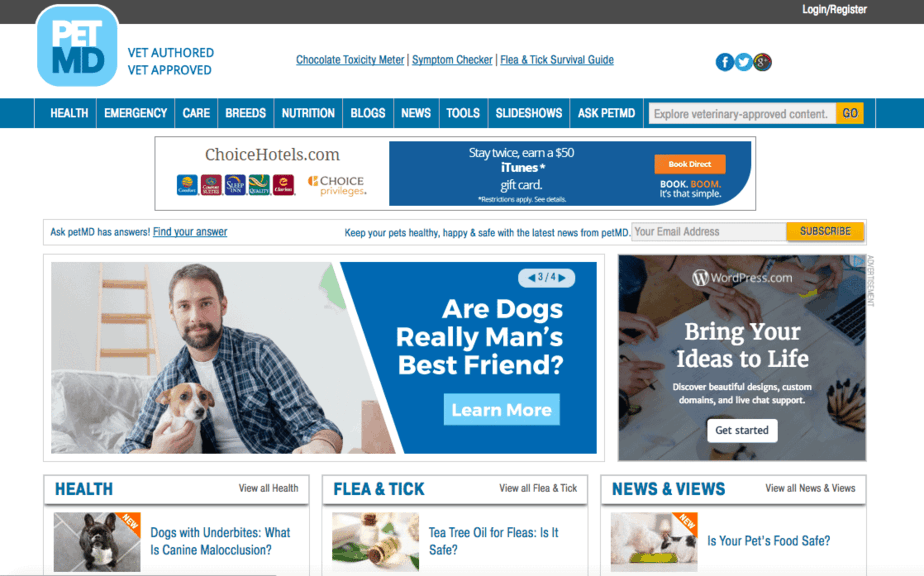Open the French bulldog underbite article thumbnail
This screenshot has width=924, height=576.
[97, 542]
